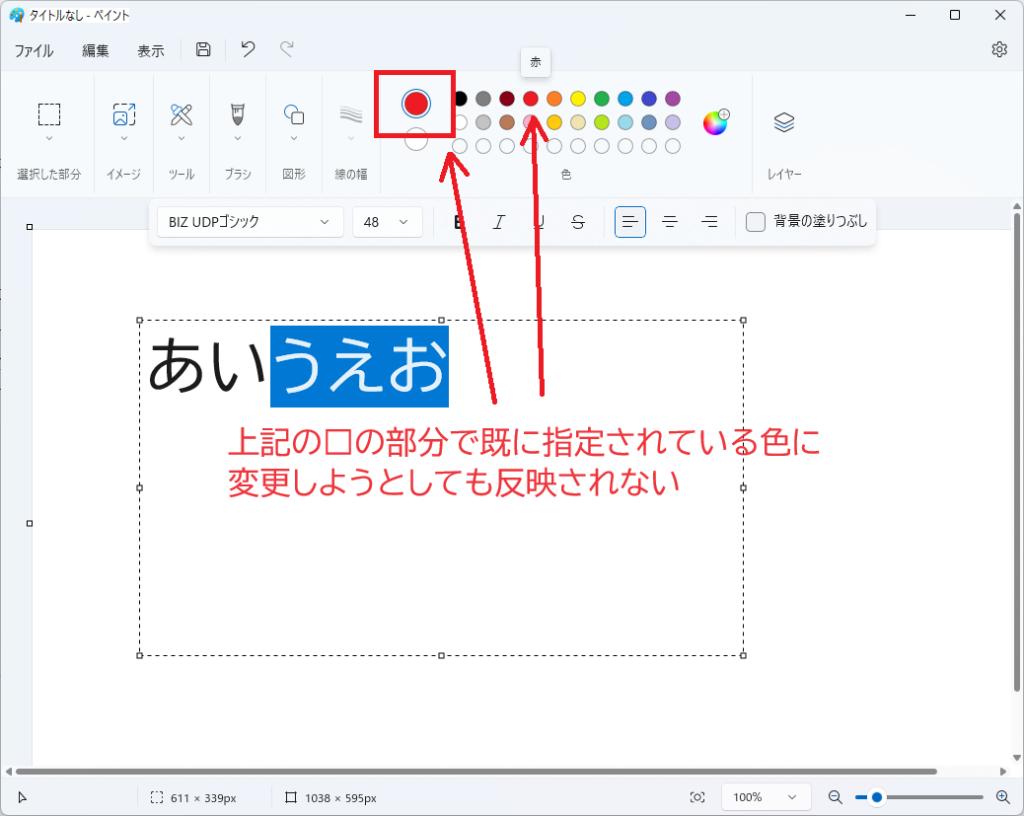The image size is (1024, 816).
Task: Apply Strikethrough to the text
Action: tap(577, 222)
